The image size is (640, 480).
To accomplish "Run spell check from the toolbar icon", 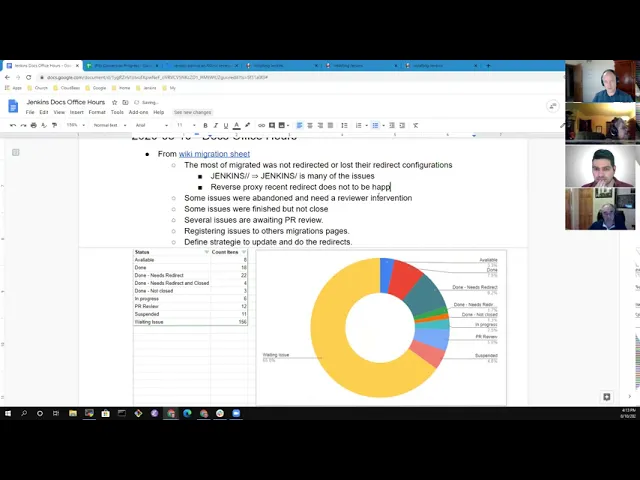I will tap(44, 125).
